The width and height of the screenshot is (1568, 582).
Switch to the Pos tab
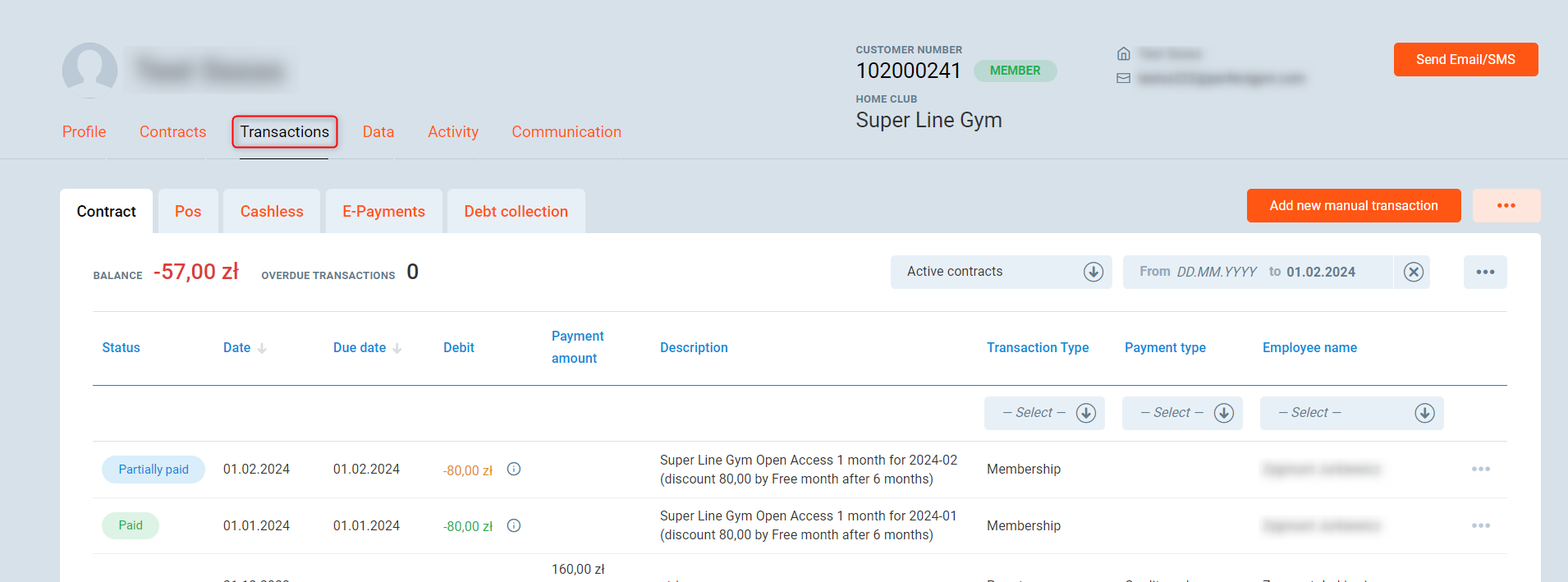tap(188, 212)
